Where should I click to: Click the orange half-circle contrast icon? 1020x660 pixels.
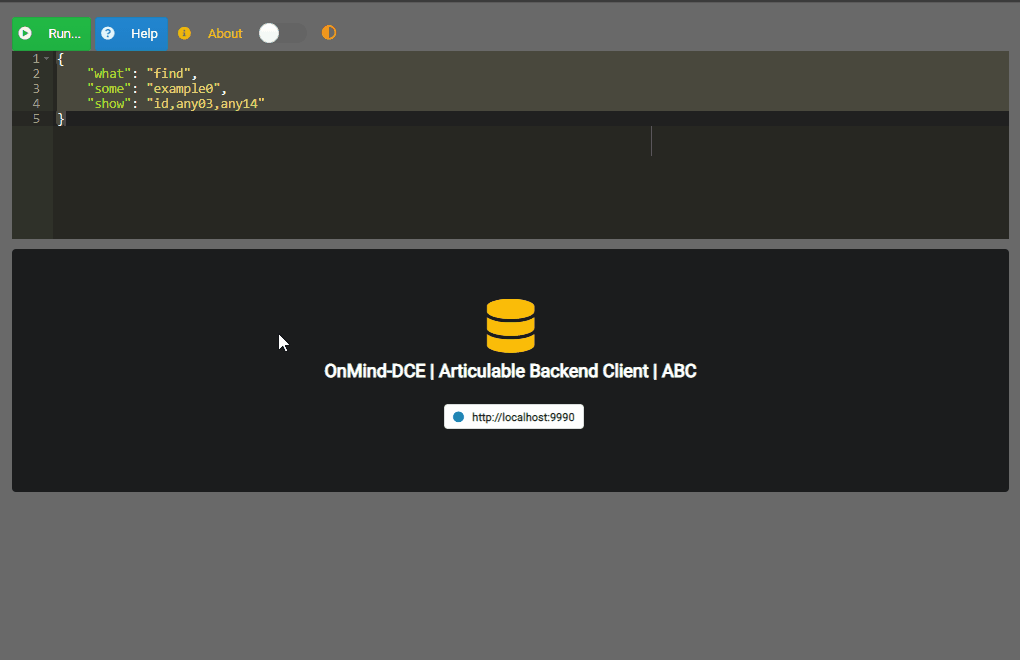(x=329, y=33)
